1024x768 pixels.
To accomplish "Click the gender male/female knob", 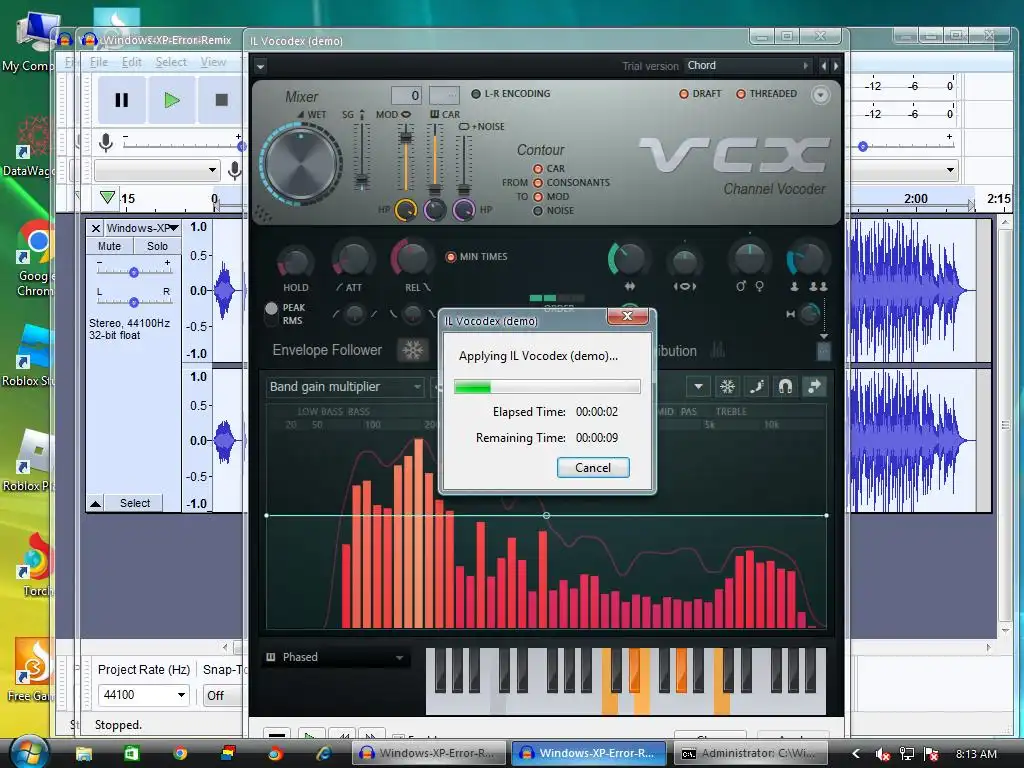I will click(x=750, y=259).
